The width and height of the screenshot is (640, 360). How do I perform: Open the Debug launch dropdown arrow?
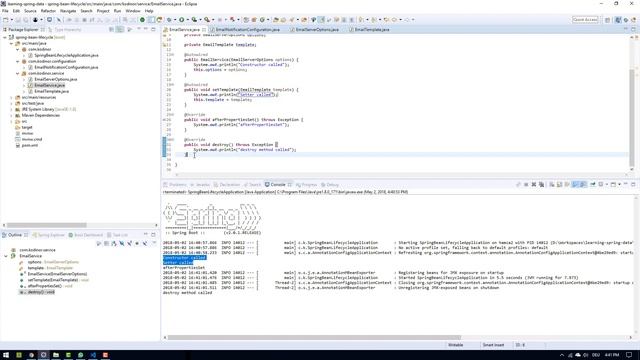[175, 20]
